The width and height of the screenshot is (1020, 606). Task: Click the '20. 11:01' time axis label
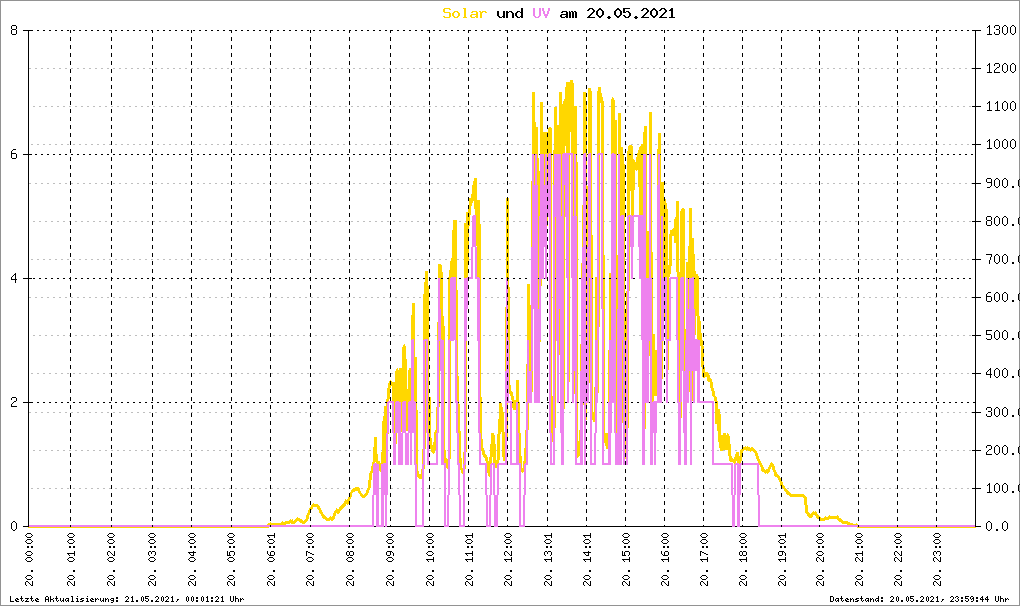point(469,560)
